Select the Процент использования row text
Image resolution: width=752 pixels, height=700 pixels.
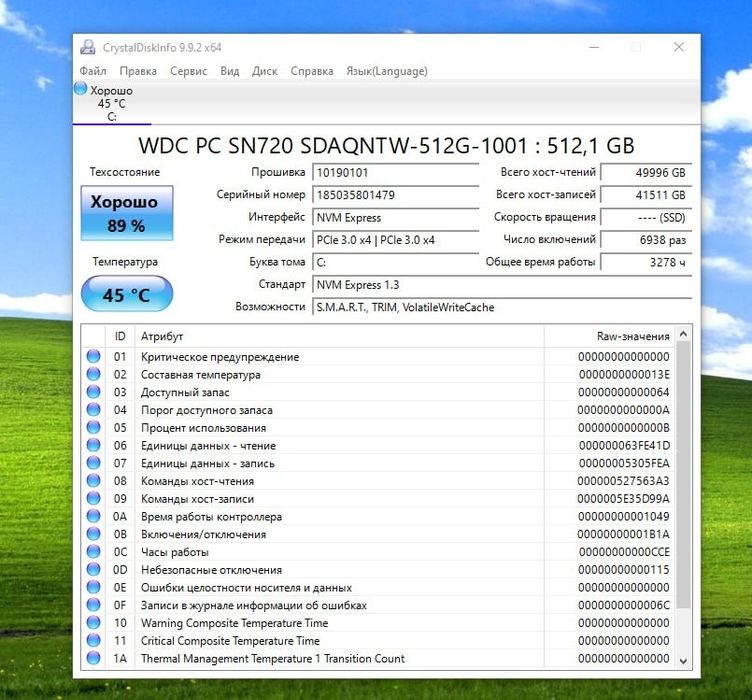point(203,428)
